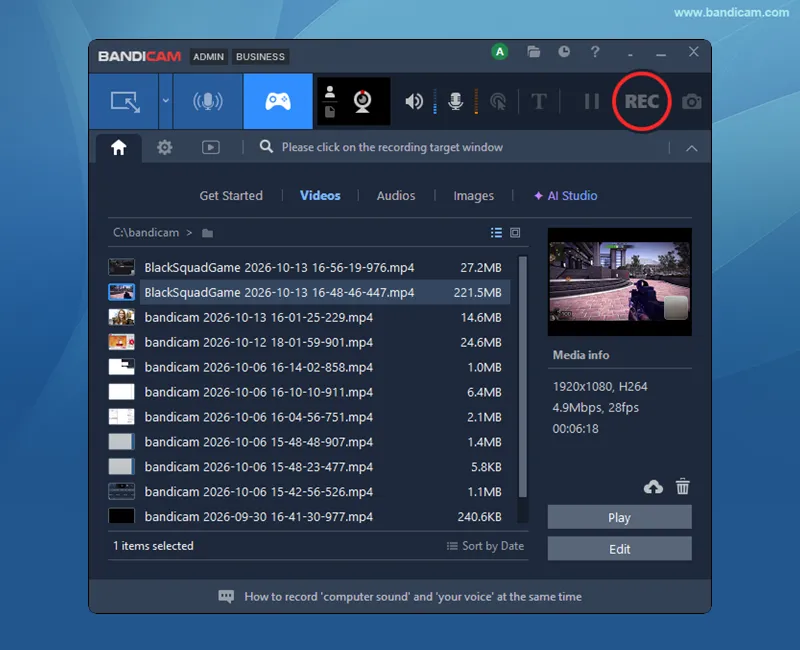Open the screen recording mode dropdown arrow
This screenshot has height=650, width=800.
point(165,101)
